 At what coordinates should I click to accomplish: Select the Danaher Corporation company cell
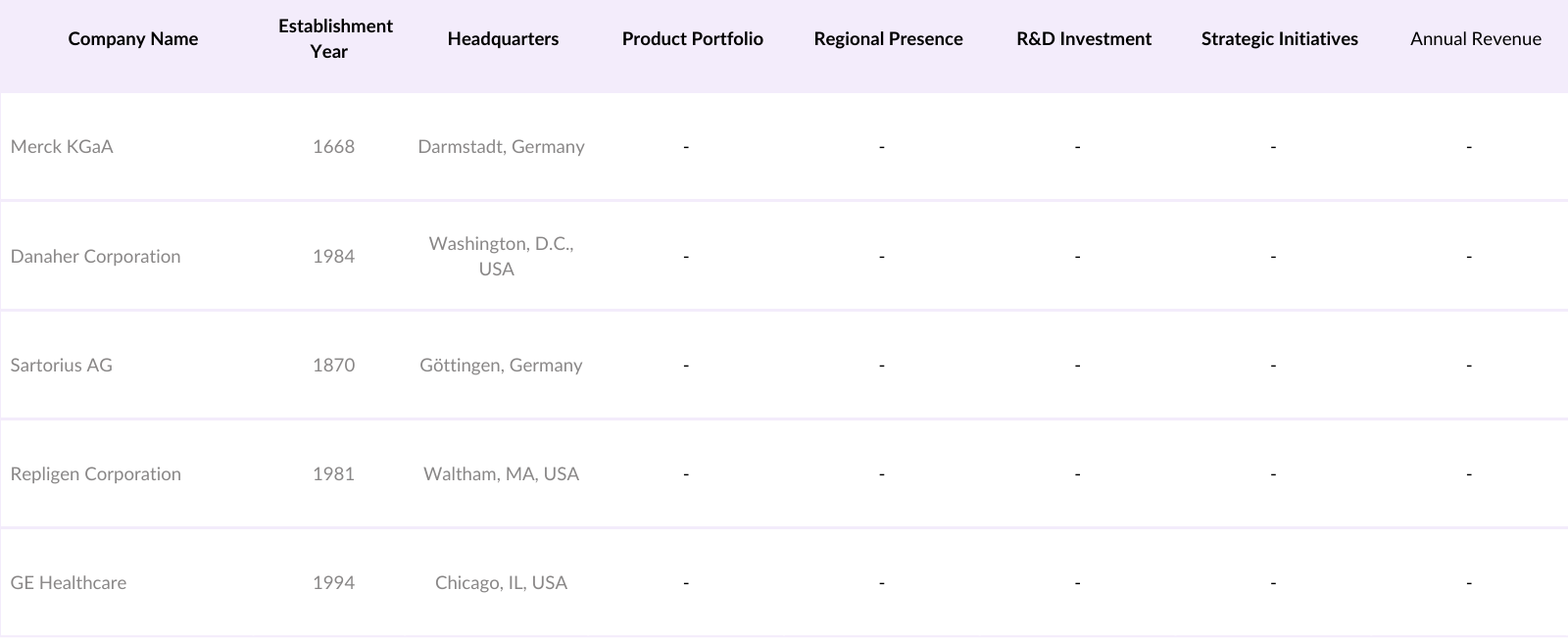pos(95,257)
